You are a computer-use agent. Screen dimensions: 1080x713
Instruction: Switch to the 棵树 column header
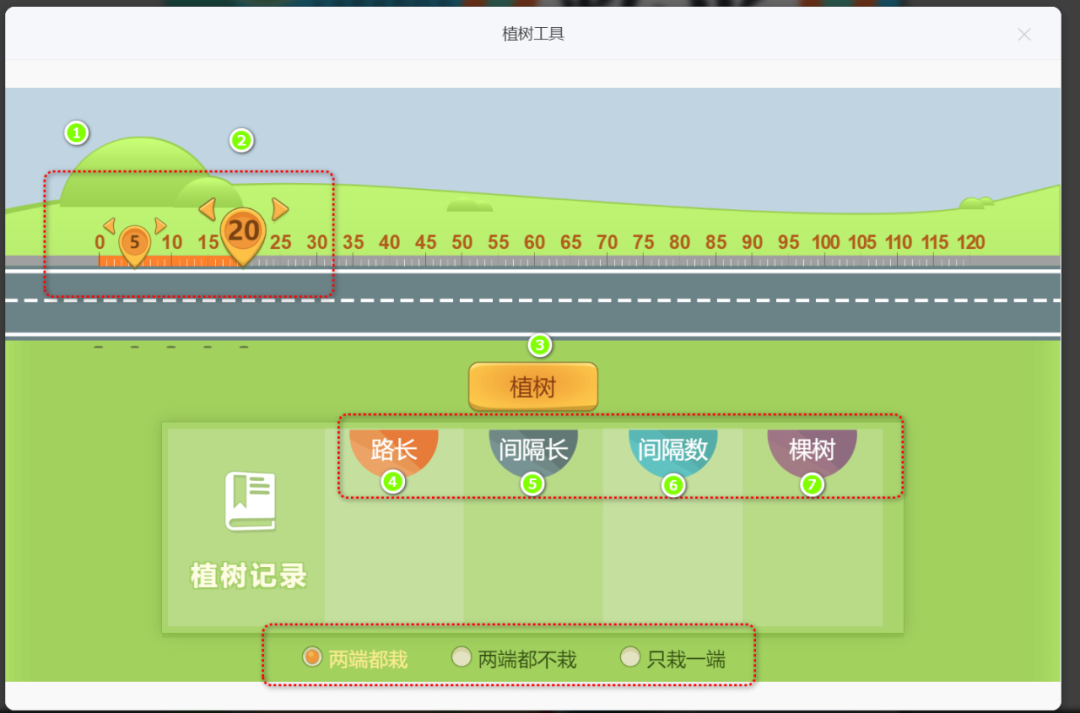point(811,450)
